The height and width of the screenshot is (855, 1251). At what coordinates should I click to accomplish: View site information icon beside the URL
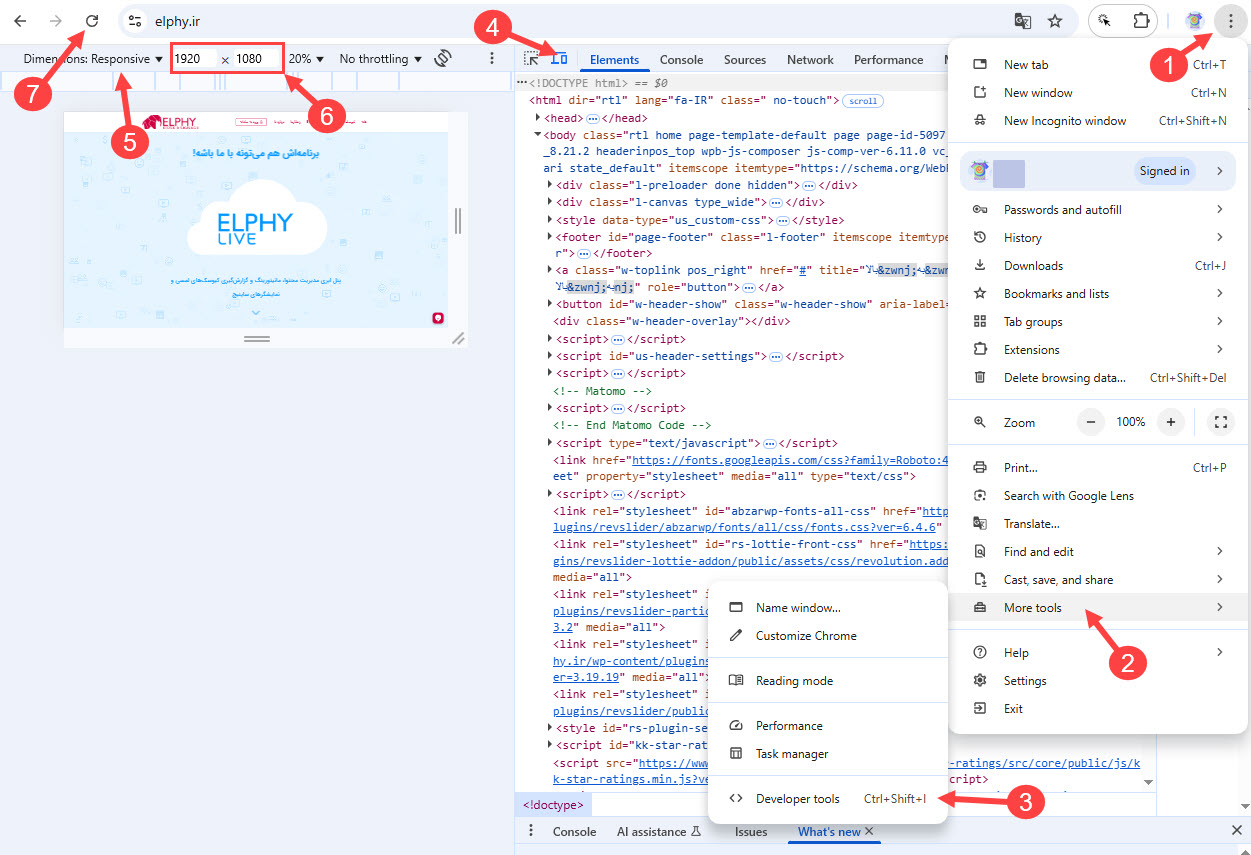[136, 20]
